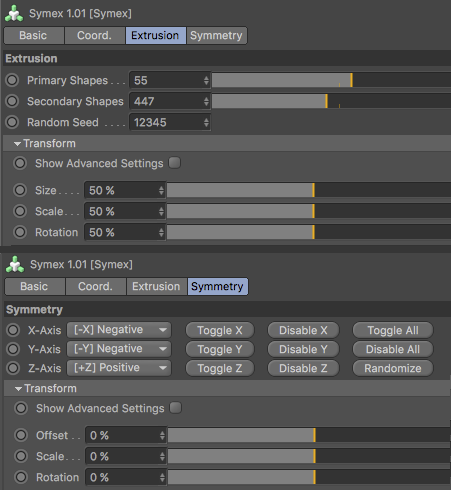Click the Disable Y button
Viewport: 451px width, 490px height.
coord(303,349)
